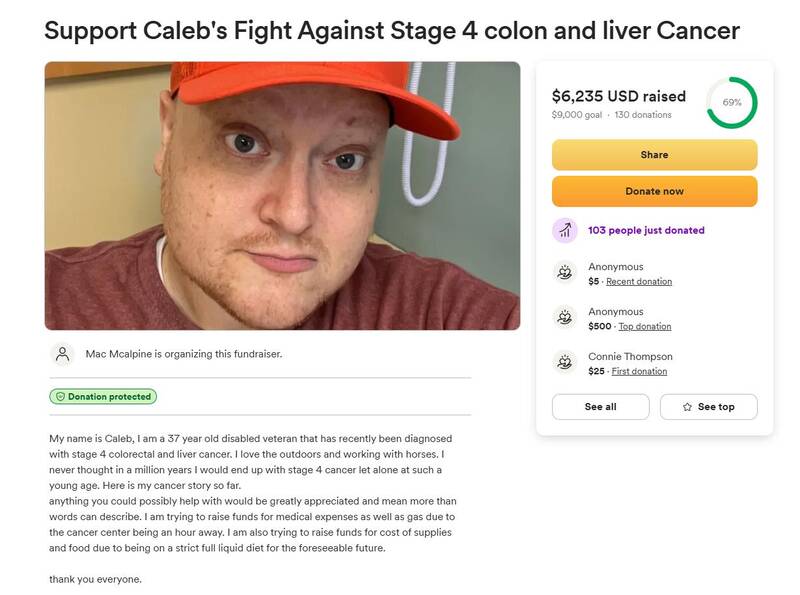This screenshot has width=800, height=595.
Task: Open the full donor list via See all
Action: (x=601, y=407)
